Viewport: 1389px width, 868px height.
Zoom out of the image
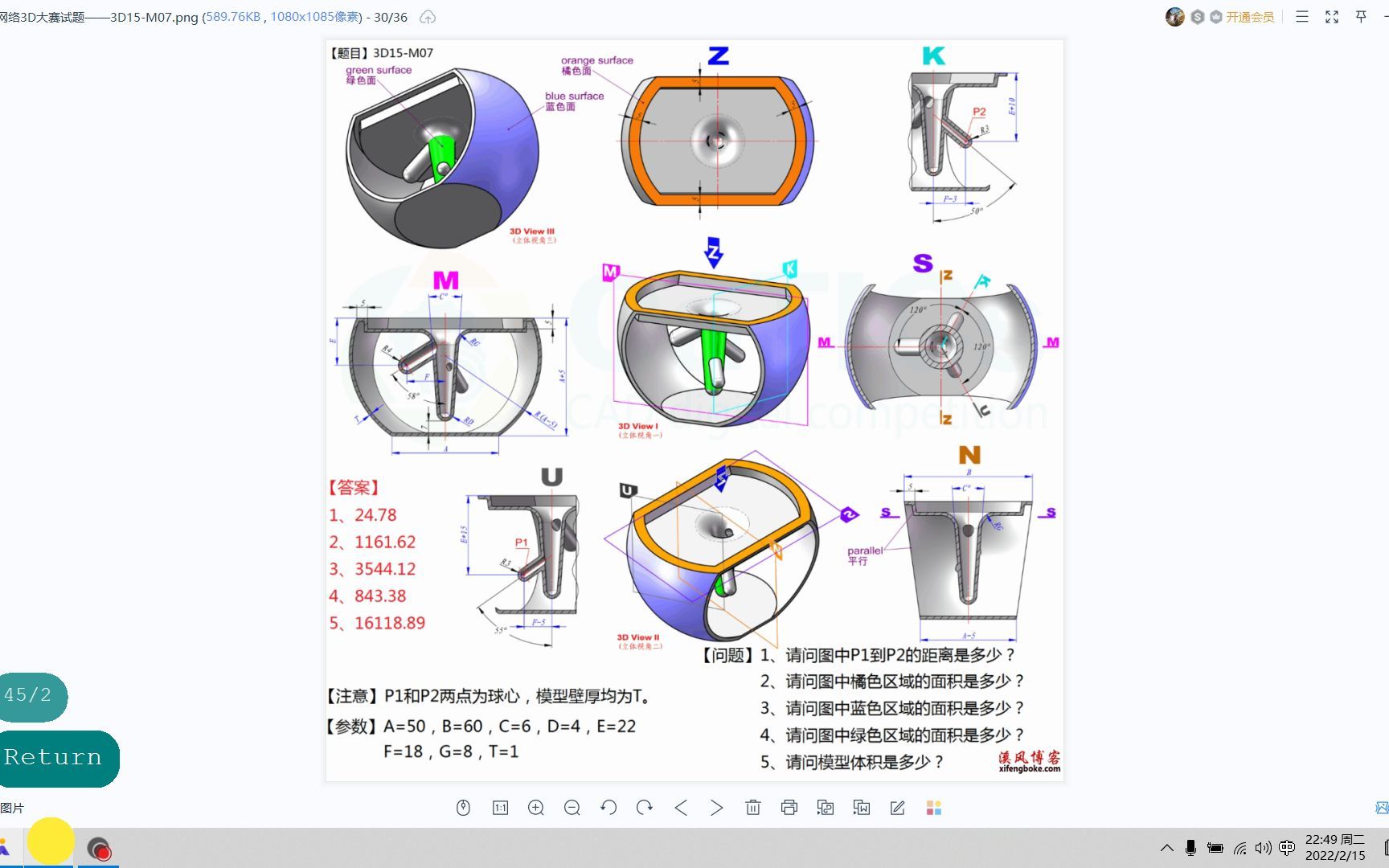(x=572, y=808)
